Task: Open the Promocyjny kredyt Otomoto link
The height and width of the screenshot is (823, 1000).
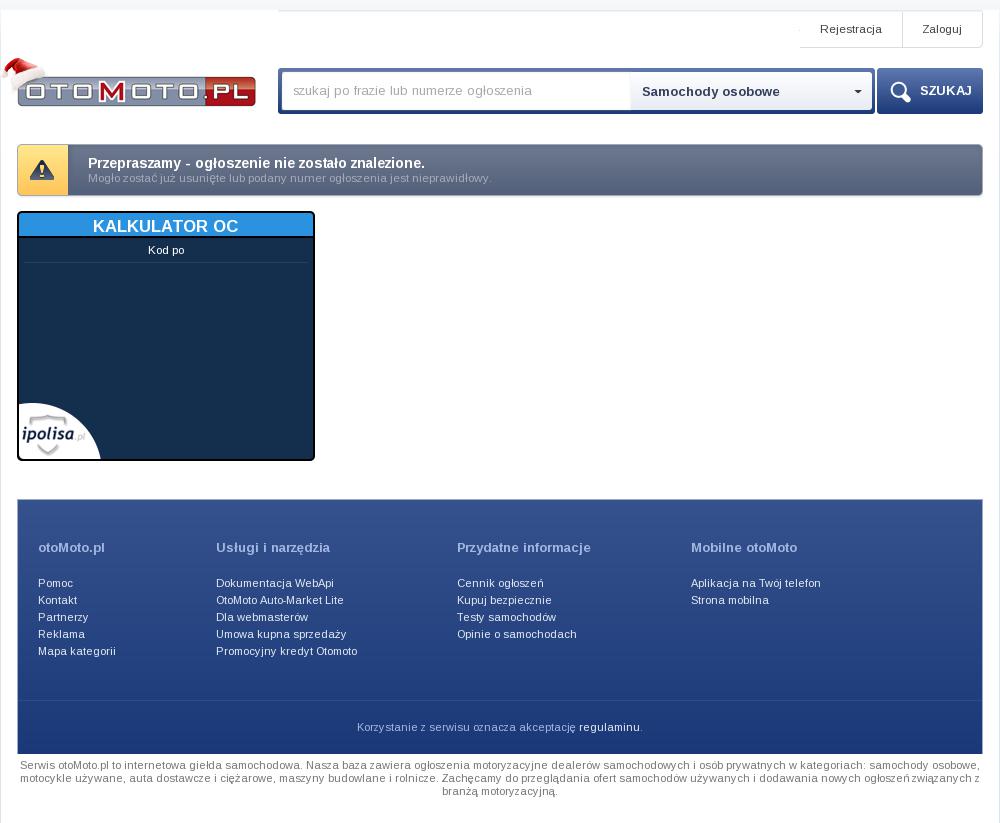Action: 287,651
